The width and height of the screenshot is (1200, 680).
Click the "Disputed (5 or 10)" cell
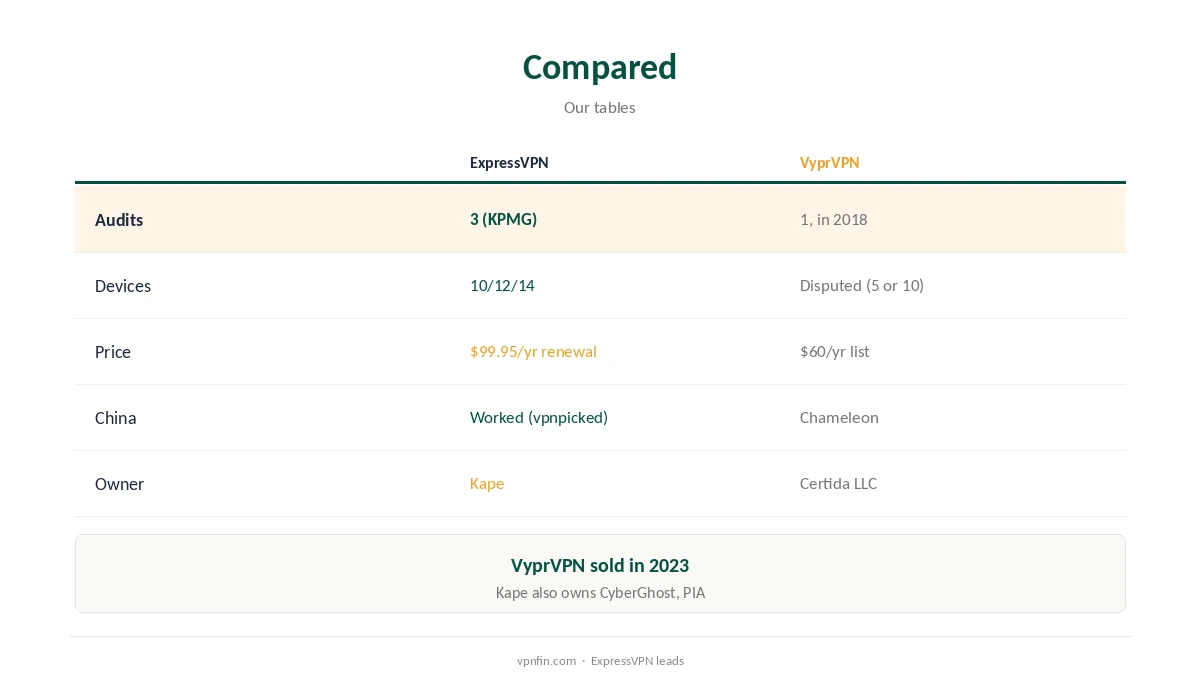tap(861, 285)
